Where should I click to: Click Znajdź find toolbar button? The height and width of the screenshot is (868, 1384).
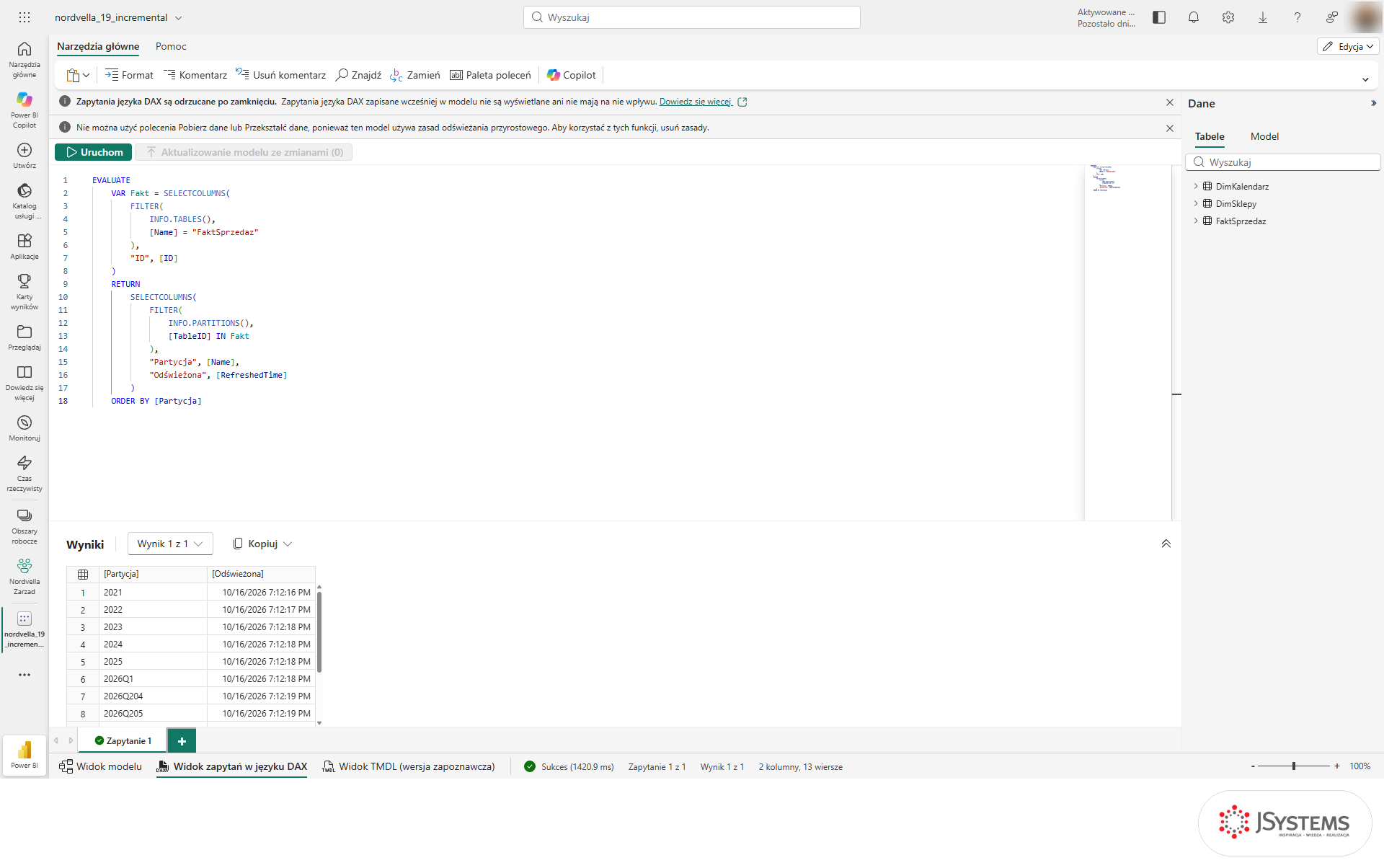(x=359, y=75)
